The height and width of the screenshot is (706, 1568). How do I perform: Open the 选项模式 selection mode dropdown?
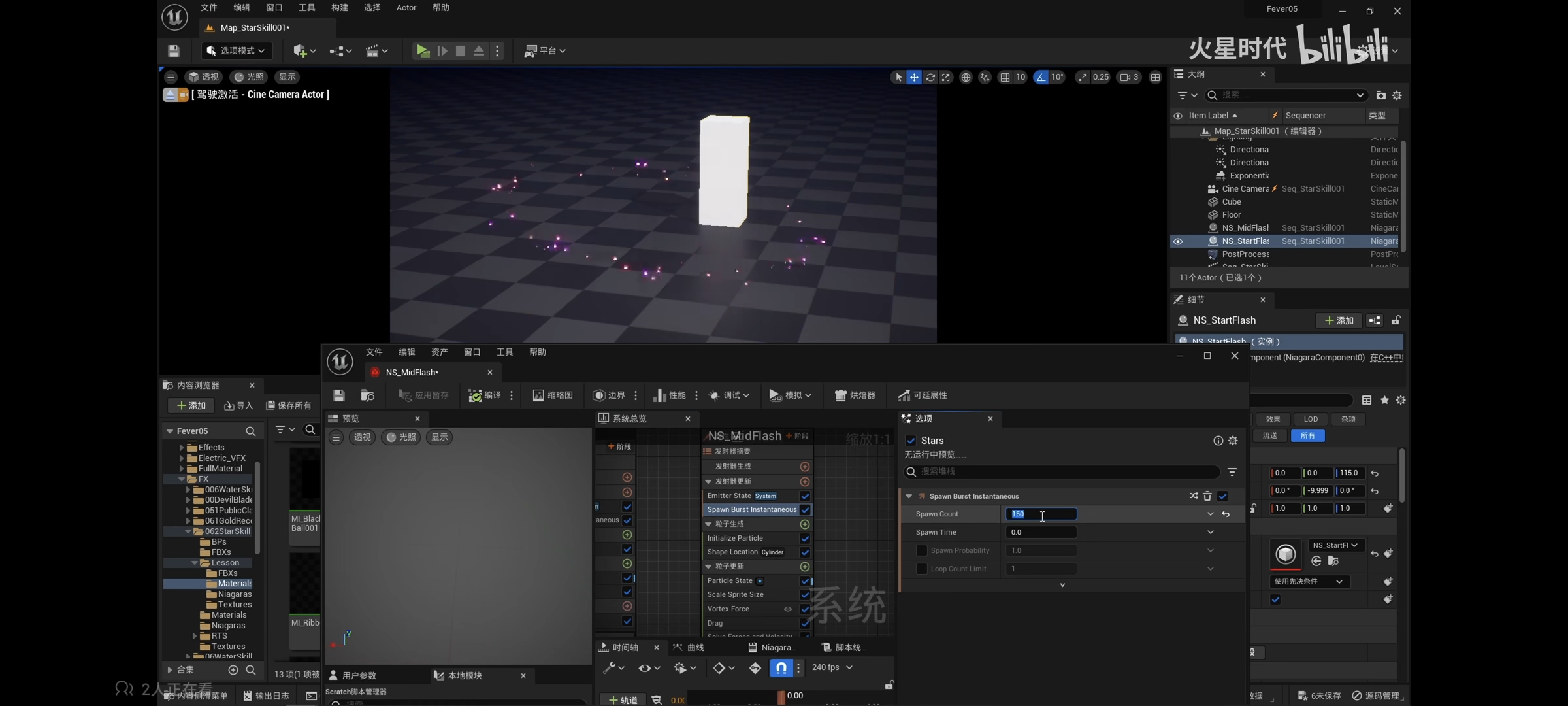237,50
